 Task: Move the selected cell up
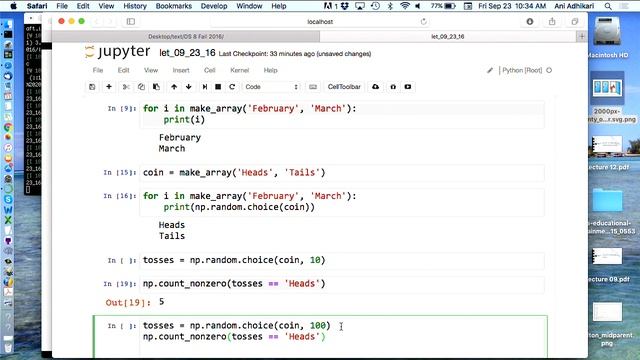click(174, 87)
